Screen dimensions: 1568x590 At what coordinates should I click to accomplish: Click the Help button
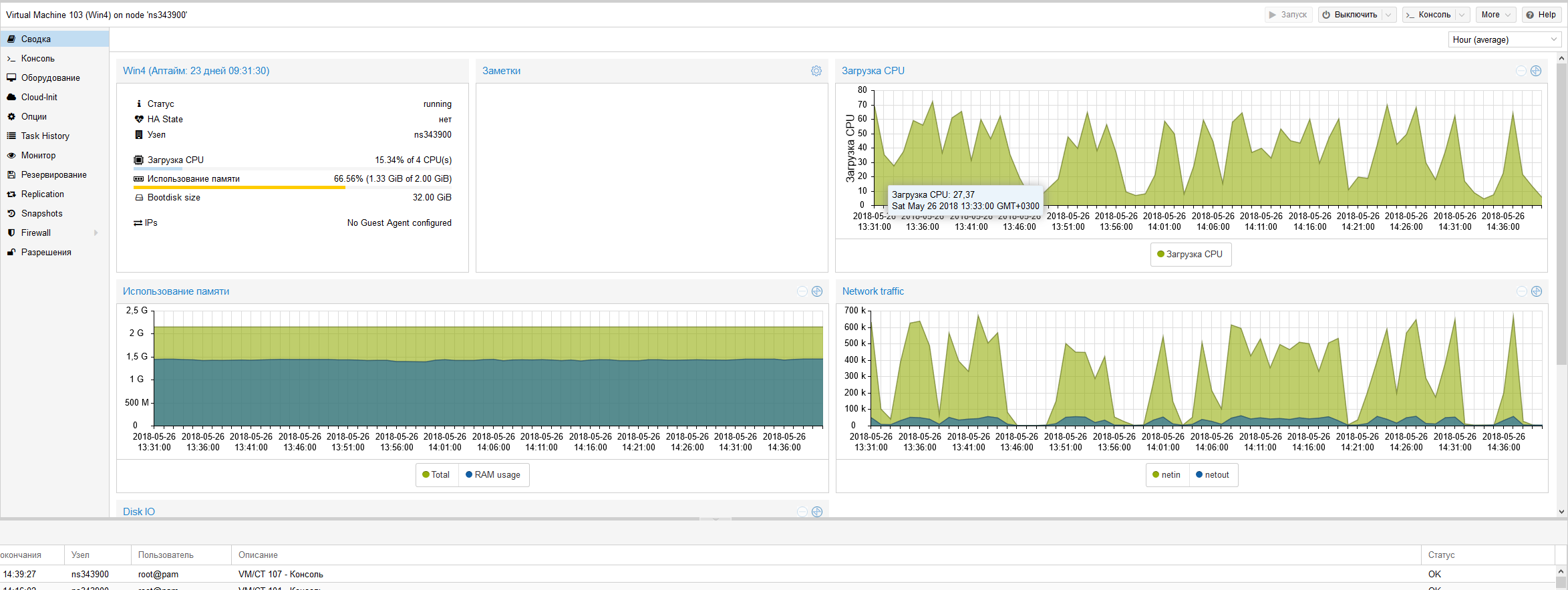pos(1541,15)
